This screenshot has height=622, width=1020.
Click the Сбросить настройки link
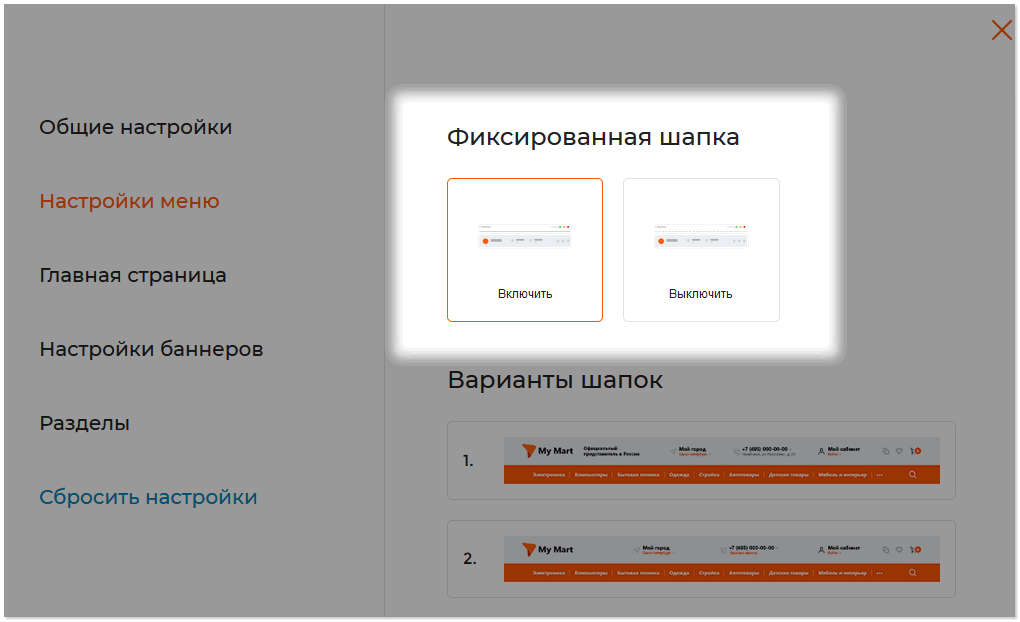(x=148, y=497)
